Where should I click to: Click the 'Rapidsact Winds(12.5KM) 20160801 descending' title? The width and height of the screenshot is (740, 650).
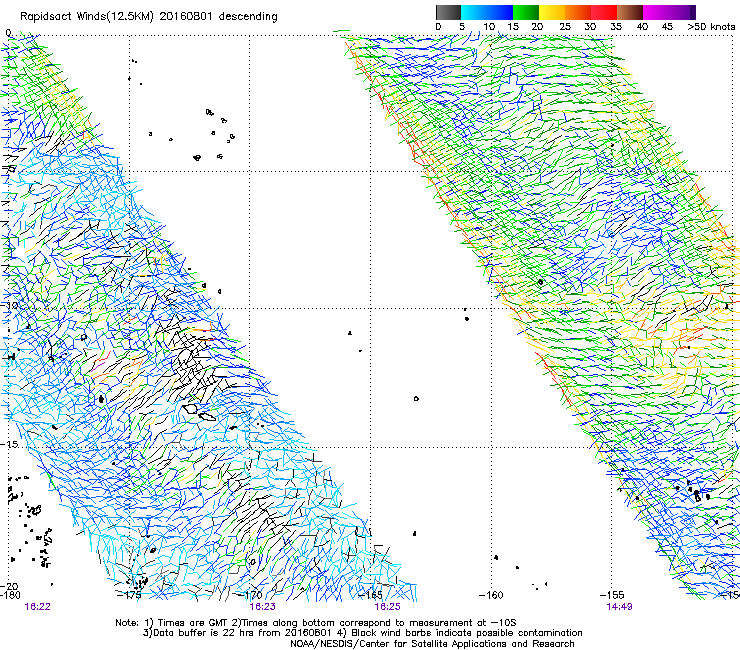click(x=149, y=17)
